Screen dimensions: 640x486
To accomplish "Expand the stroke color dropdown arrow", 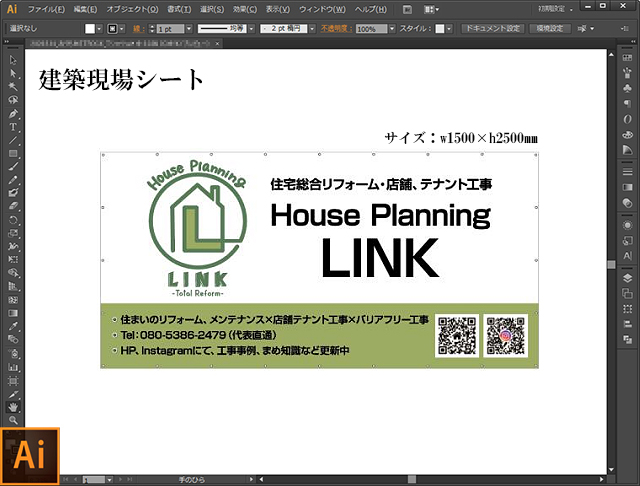I will tap(122, 29).
